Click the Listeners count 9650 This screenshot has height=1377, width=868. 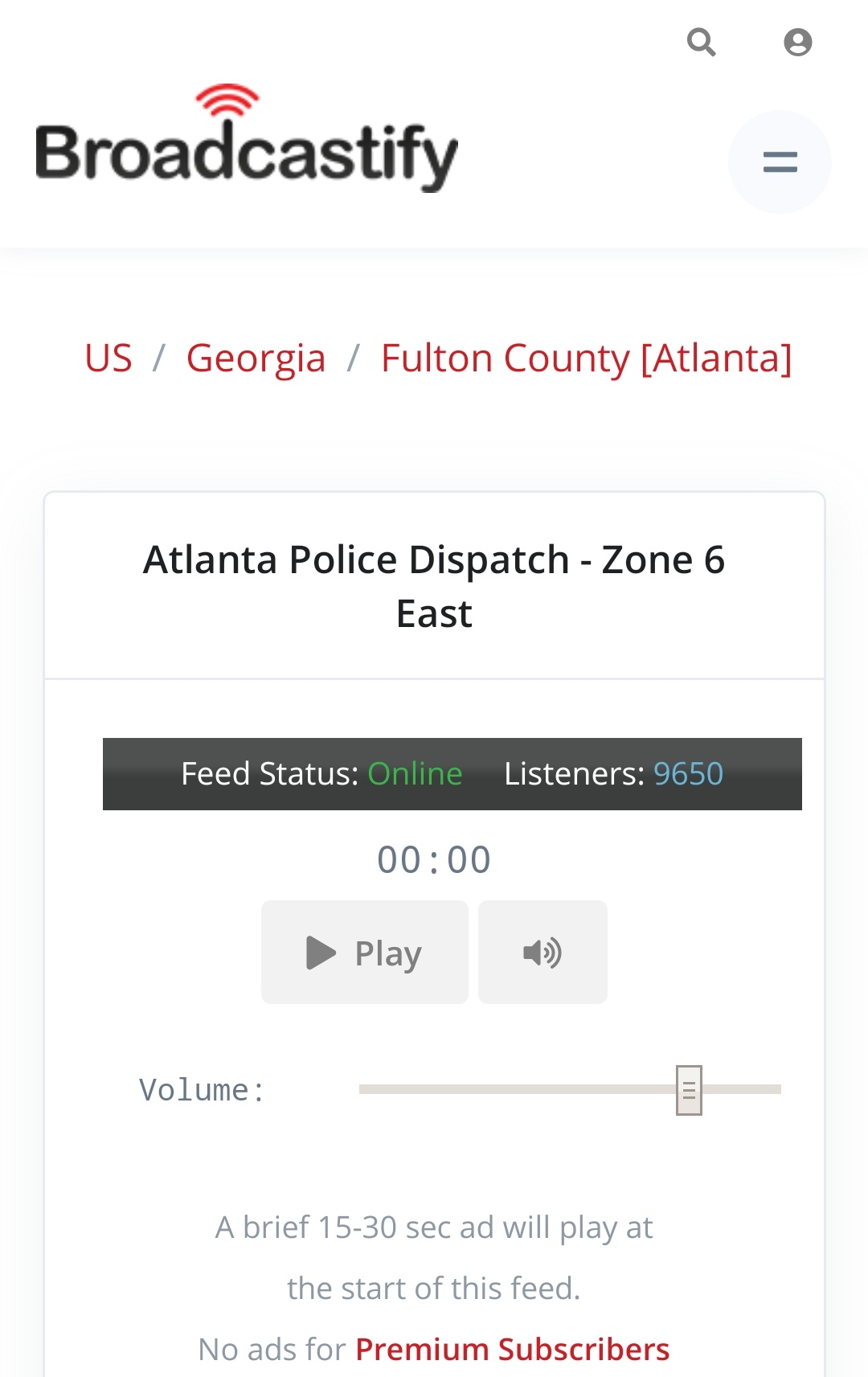point(688,773)
